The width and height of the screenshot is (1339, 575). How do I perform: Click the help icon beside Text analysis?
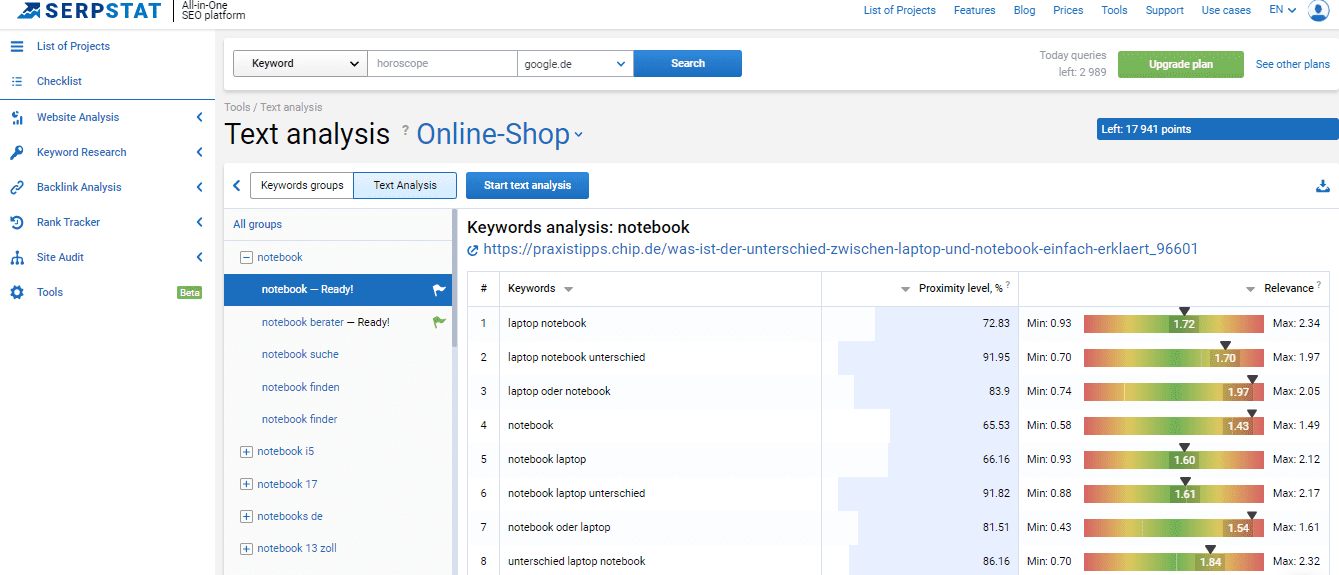tap(405, 130)
